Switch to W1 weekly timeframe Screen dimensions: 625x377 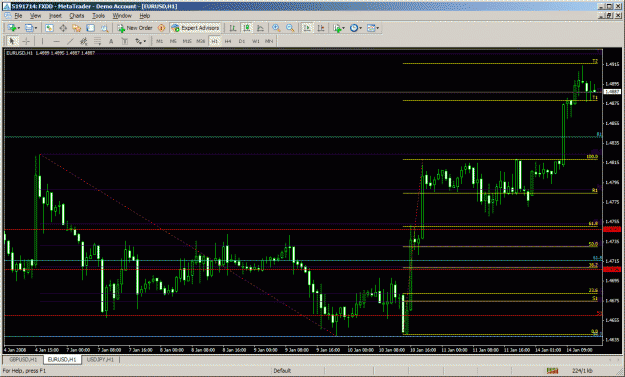[x=256, y=41]
